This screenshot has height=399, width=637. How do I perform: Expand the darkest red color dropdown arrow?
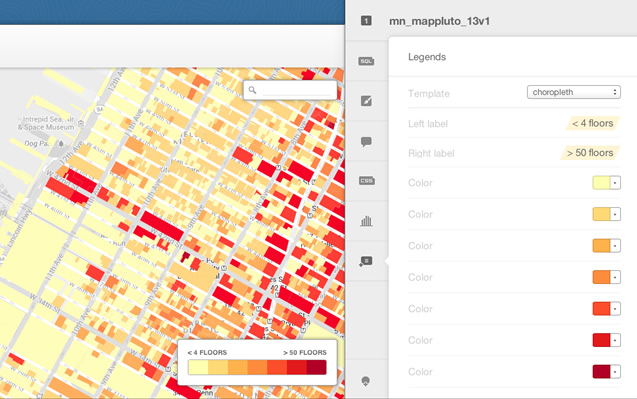point(615,372)
